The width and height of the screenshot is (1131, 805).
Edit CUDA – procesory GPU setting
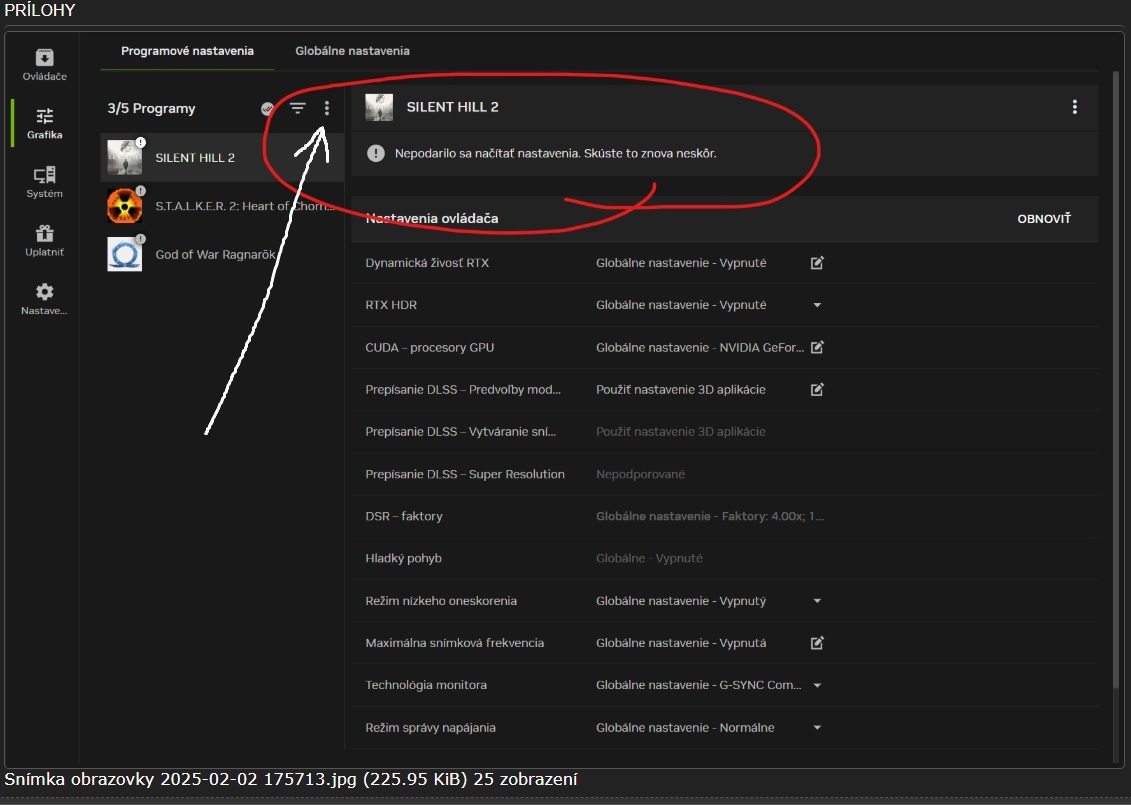pyautogui.click(x=817, y=347)
